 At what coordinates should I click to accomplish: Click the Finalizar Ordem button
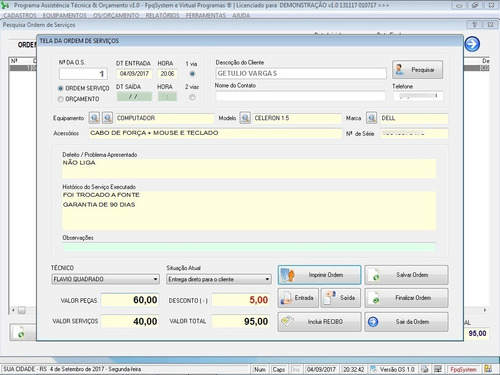pyautogui.click(x=406, y=298)
